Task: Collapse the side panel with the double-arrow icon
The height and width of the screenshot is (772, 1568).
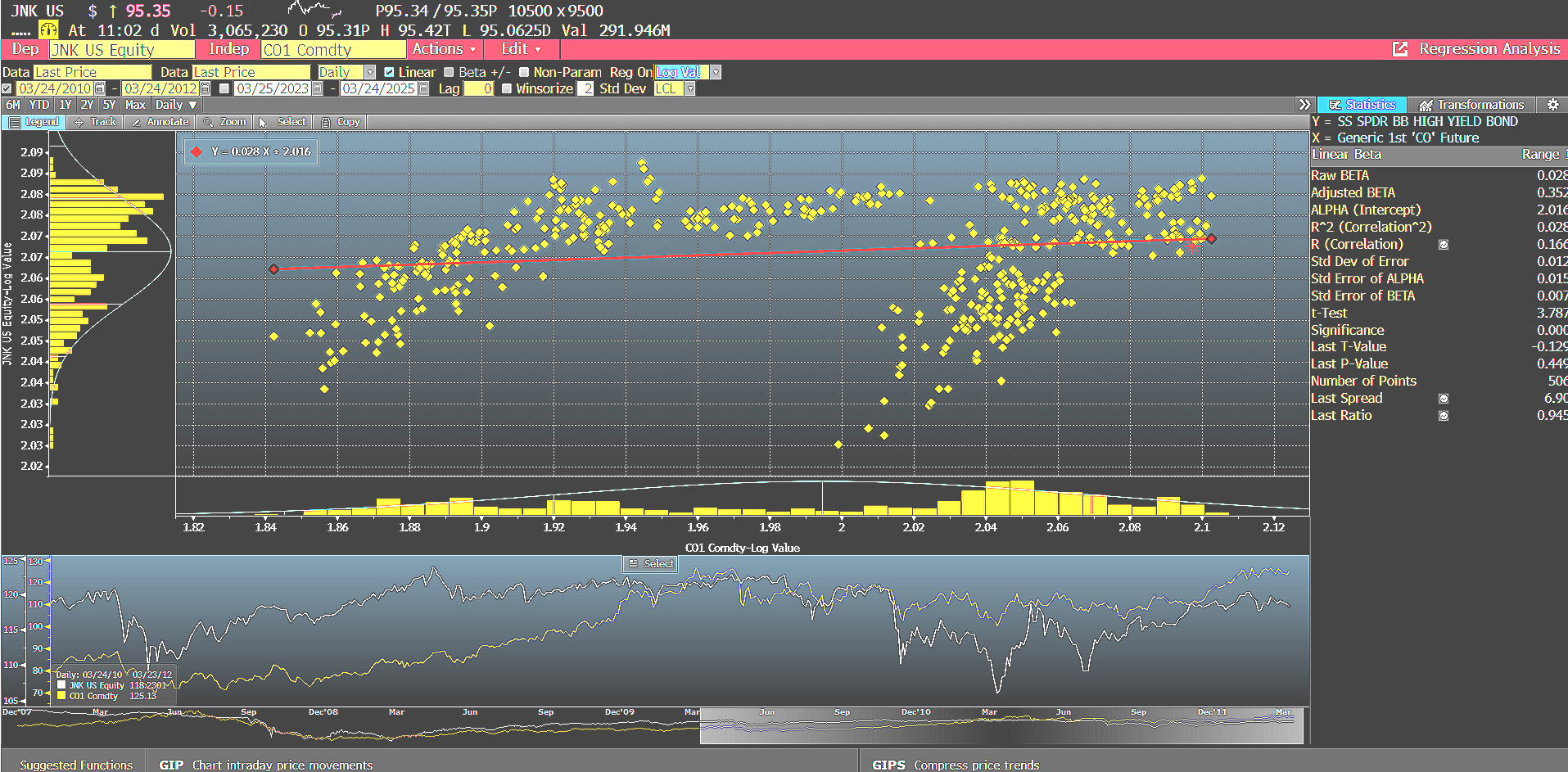Action: (x=1305, y=105)
